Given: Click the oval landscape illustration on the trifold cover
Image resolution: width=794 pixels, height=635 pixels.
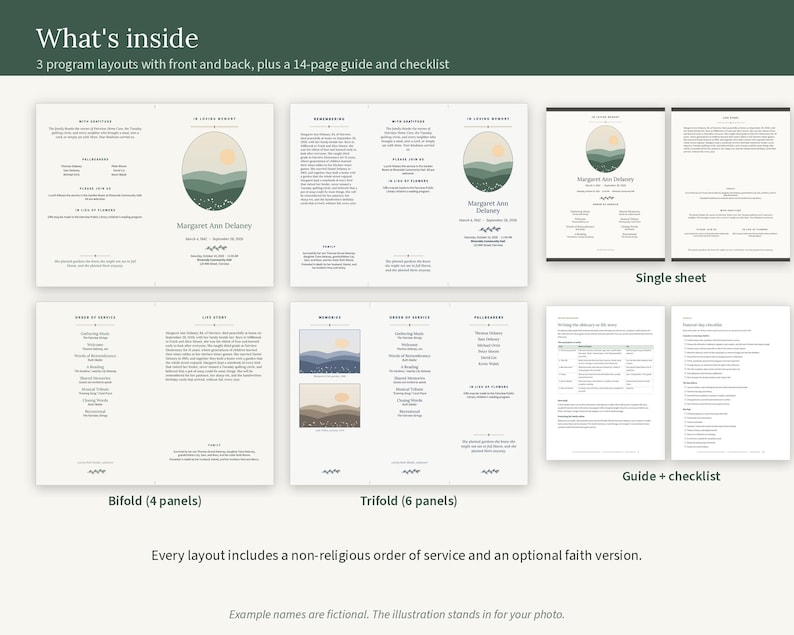Looking at the screenshot, I should pyautogui.click(x=488, y=162).
